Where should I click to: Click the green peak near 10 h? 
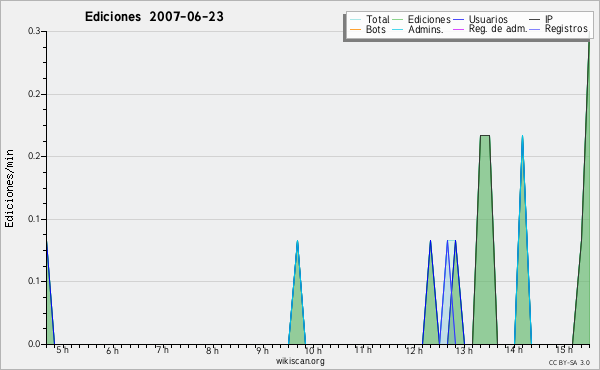tap(297, 306)
